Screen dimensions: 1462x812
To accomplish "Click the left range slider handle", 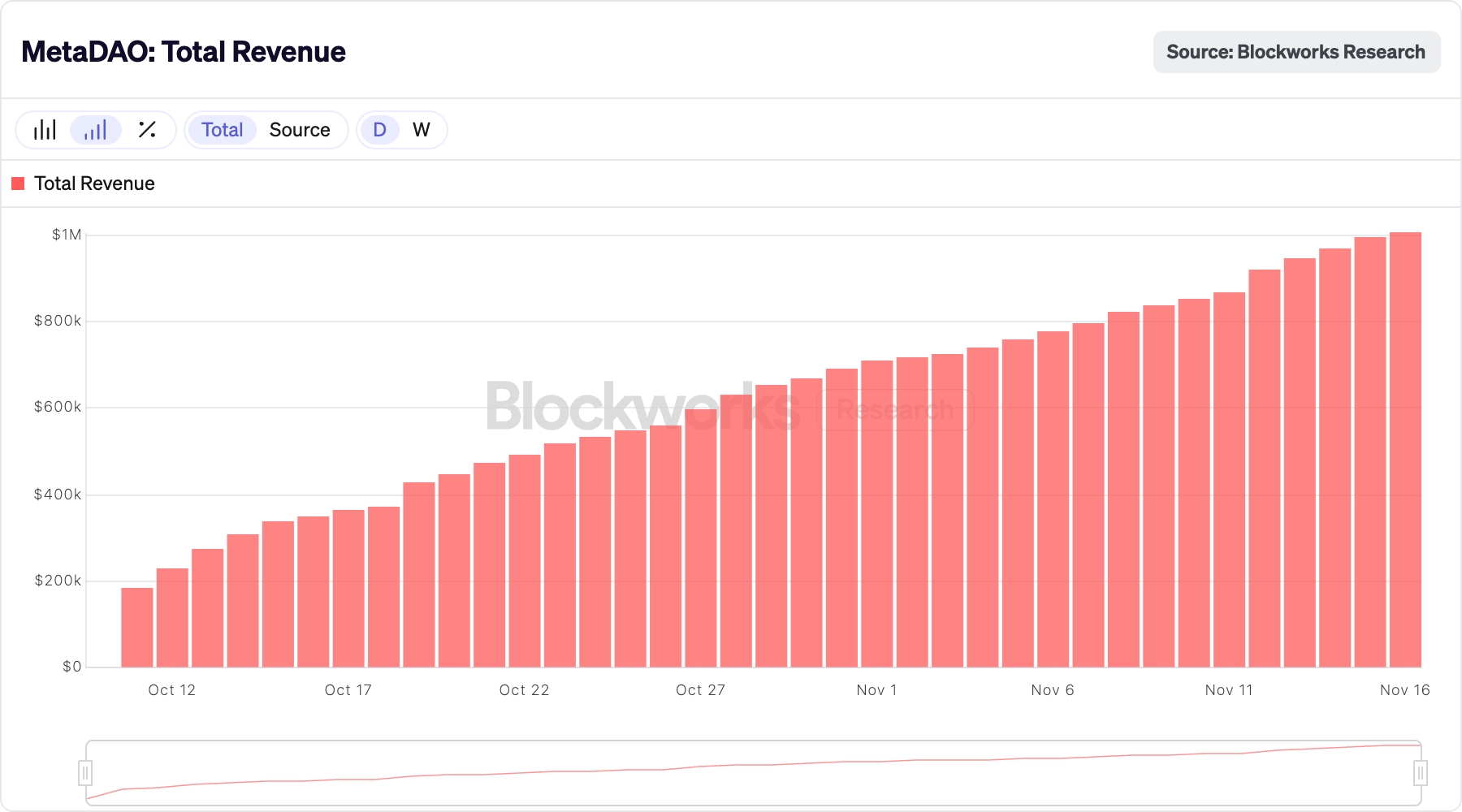I will point(85,772).
